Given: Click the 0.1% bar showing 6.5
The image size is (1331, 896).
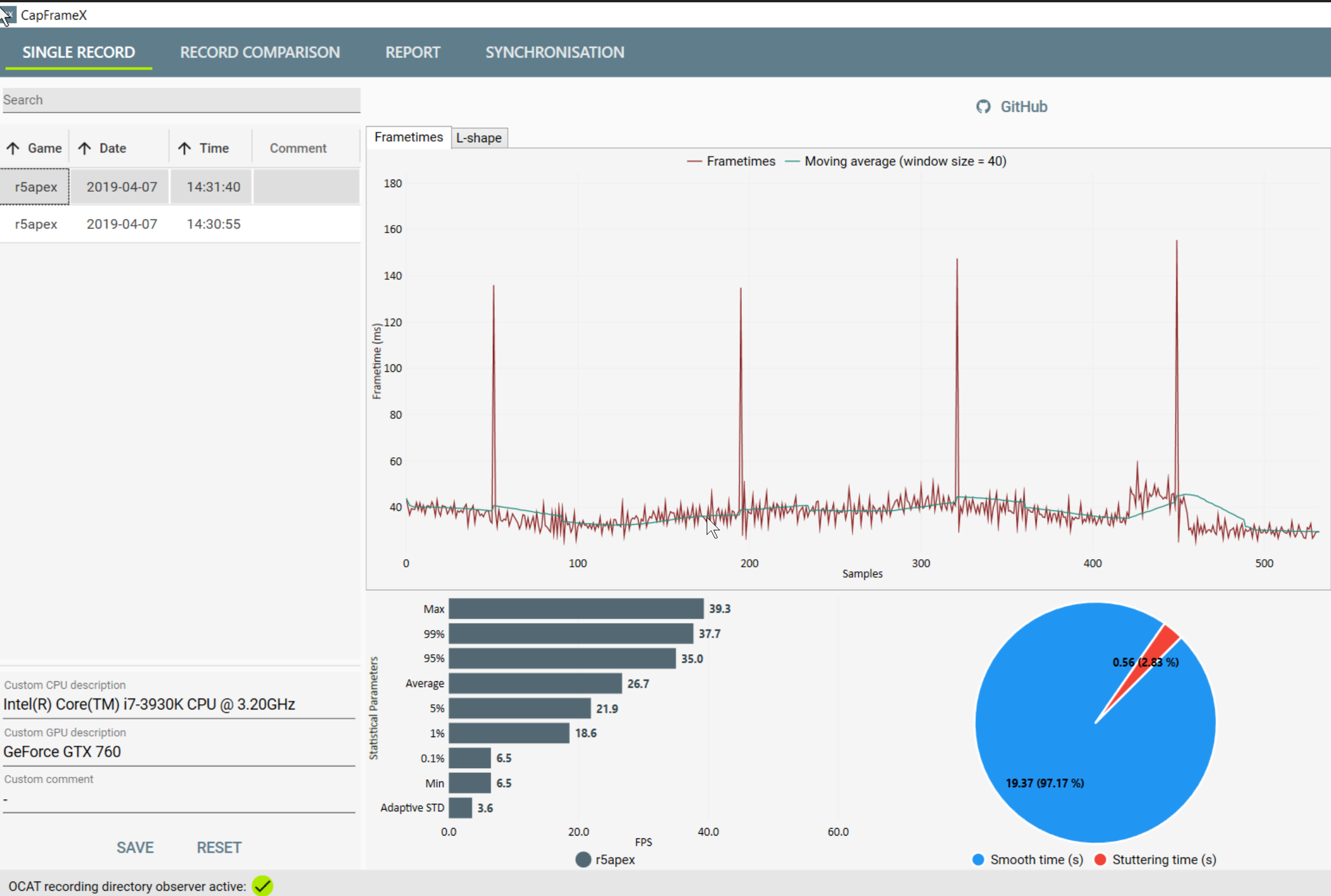Looking at the screenshot, I should coord(469,758).
